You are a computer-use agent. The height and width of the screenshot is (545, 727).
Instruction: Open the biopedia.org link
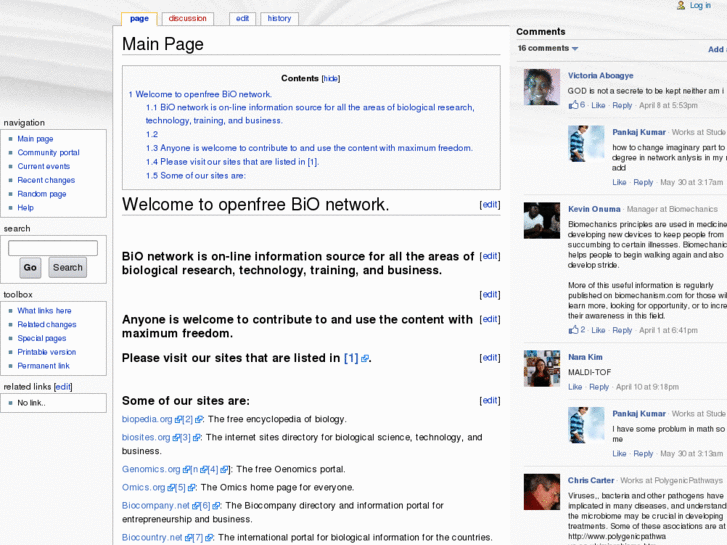[147, 419]
